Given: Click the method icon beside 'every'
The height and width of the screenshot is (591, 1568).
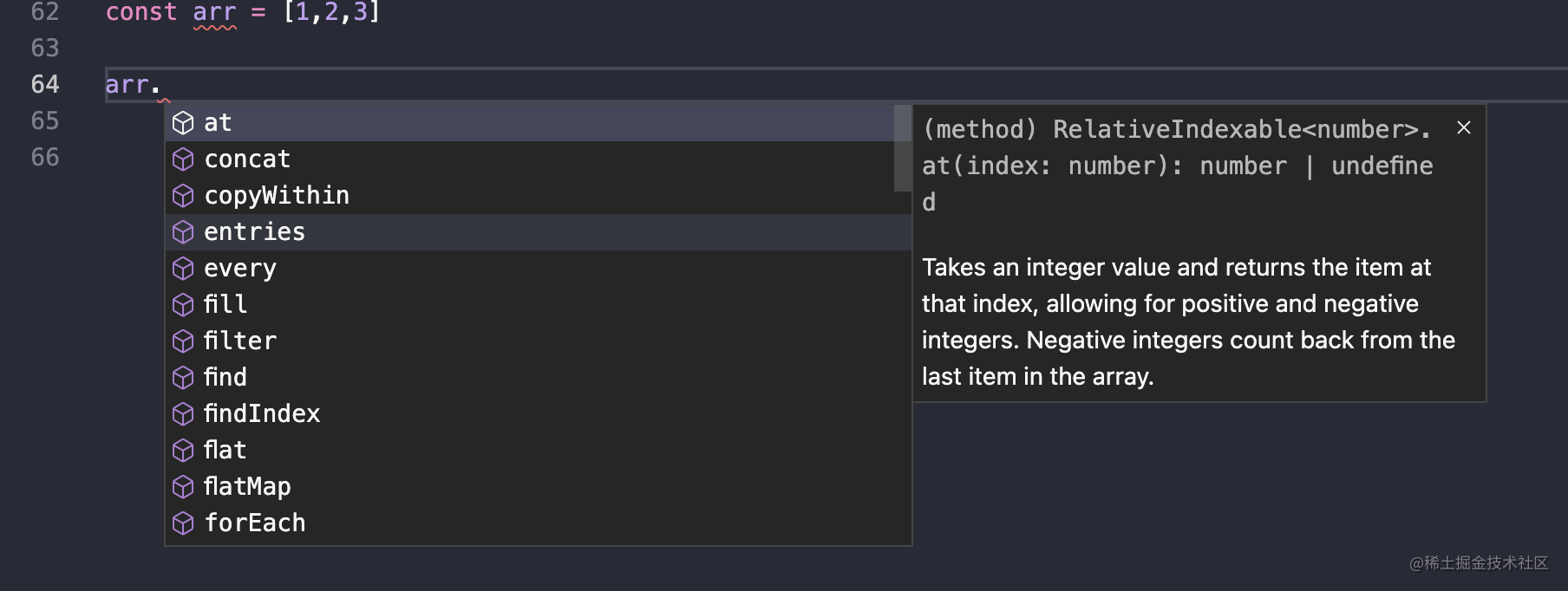Looking at the screenshot, I should [183, 269].
